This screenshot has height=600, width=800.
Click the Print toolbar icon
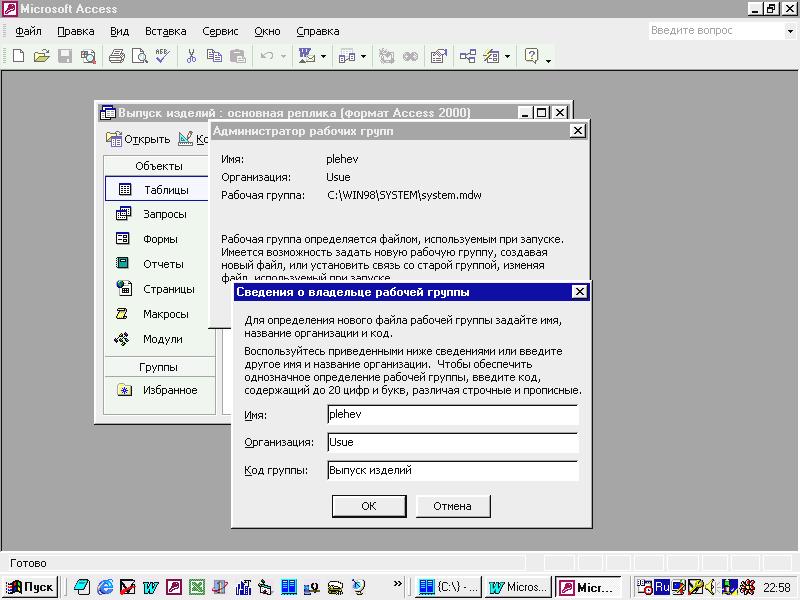coord(117,56)
